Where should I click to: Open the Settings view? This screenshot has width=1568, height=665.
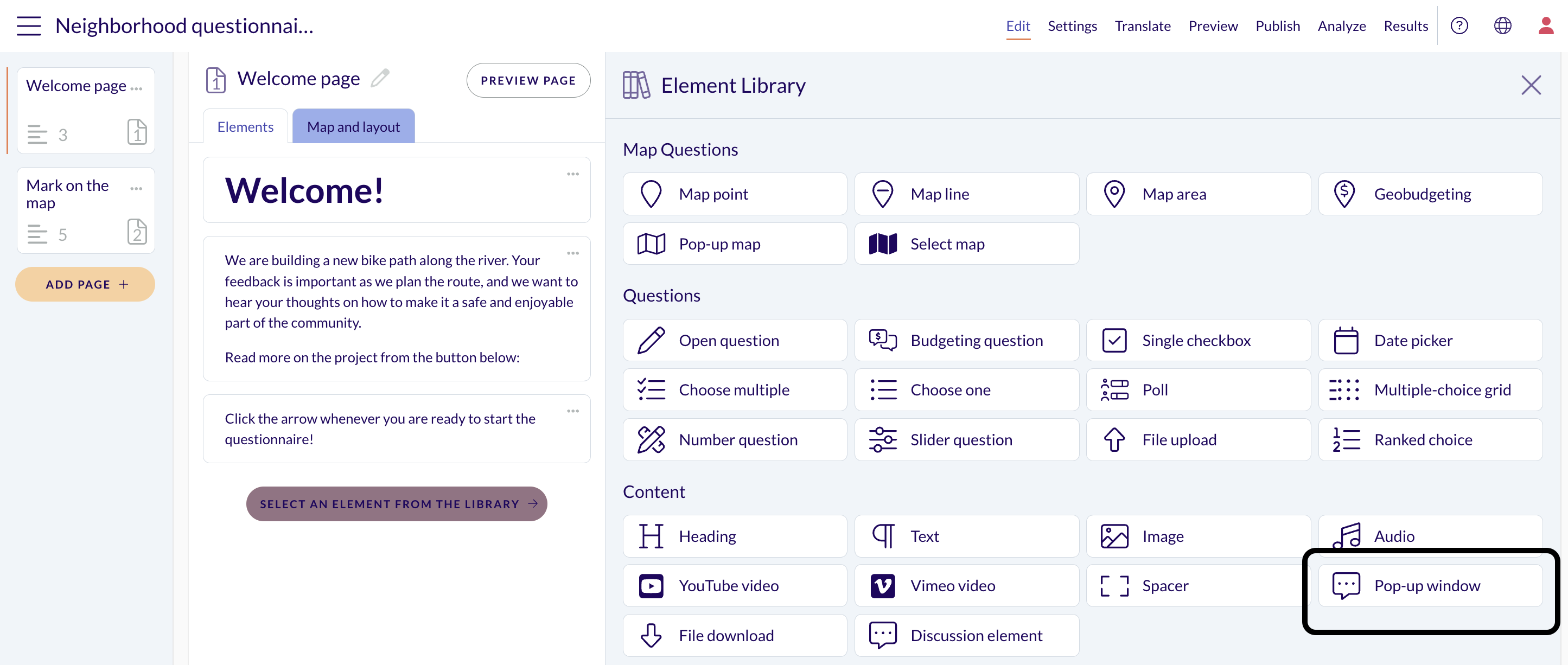pyautogui.click(x=1072, y=26)
